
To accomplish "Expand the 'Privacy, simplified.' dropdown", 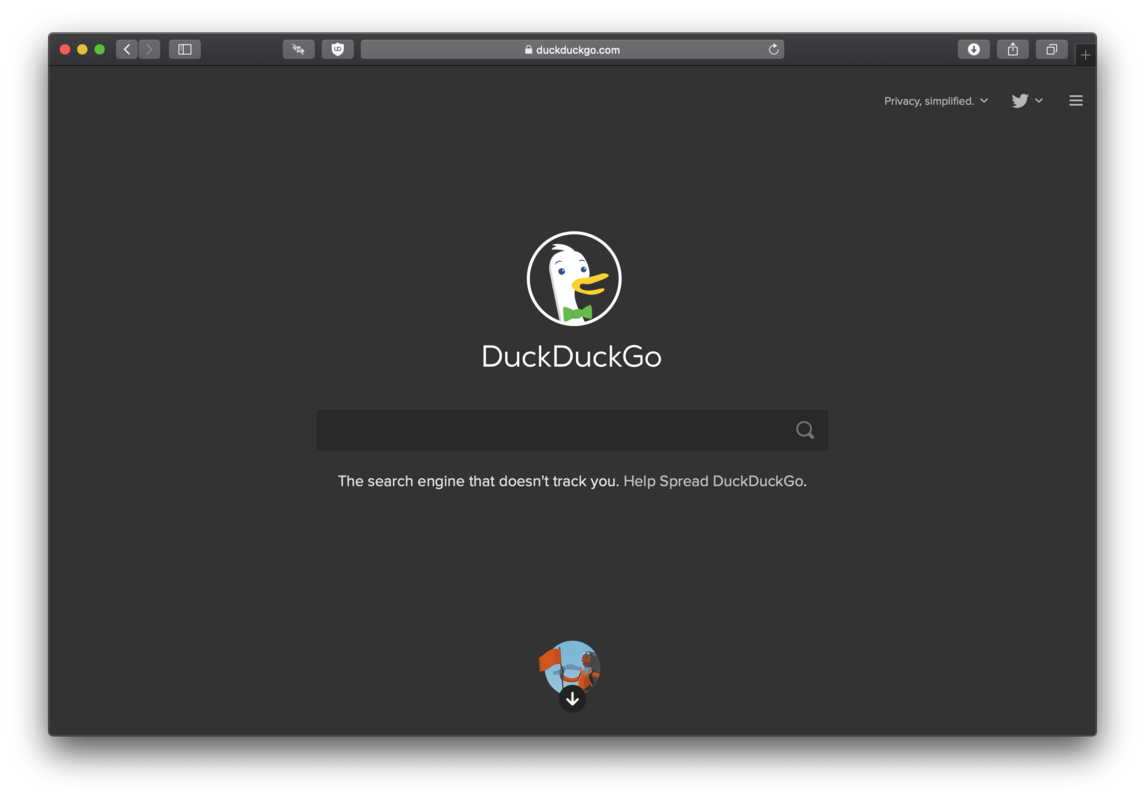I will (936, 101).
